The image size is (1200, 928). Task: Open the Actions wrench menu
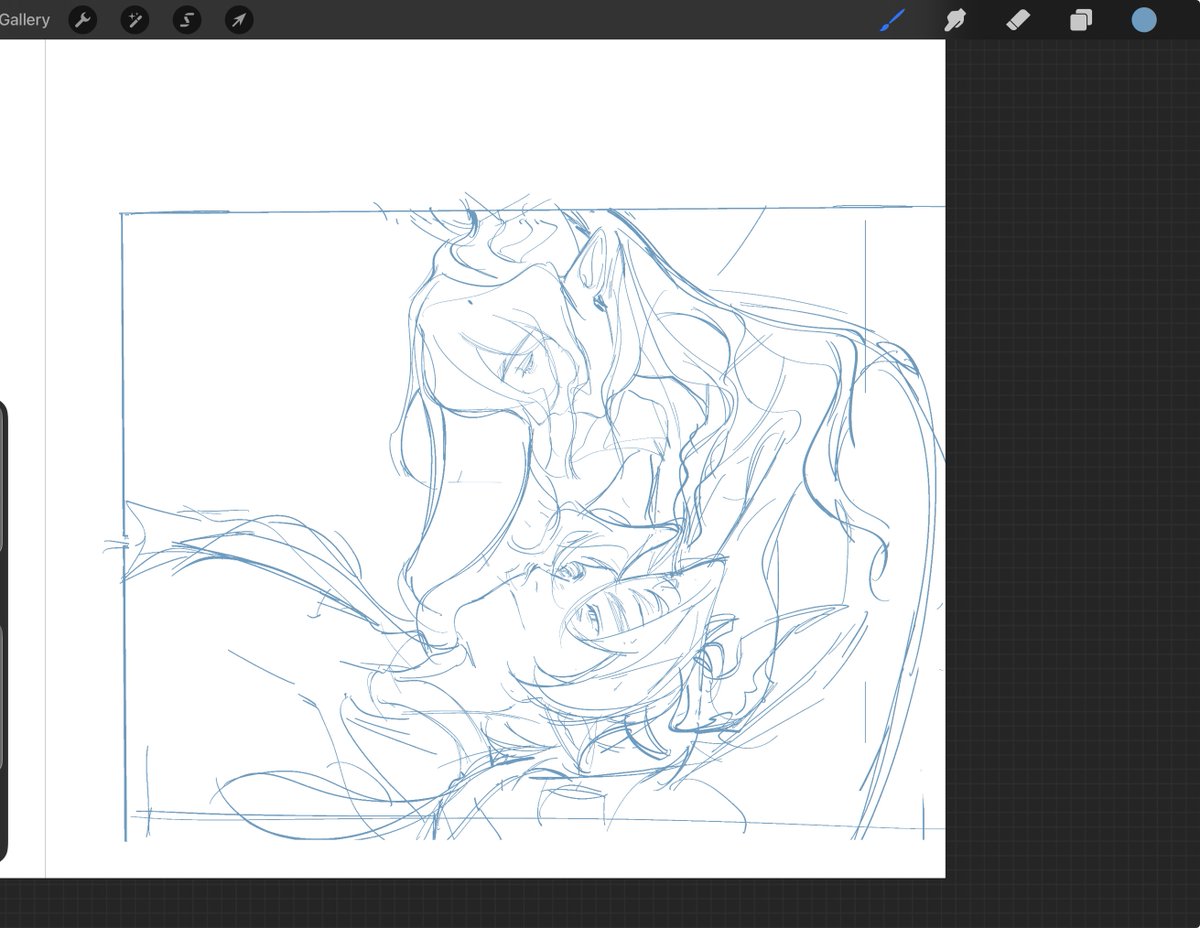pyautogui.click(x=83, y=20)
